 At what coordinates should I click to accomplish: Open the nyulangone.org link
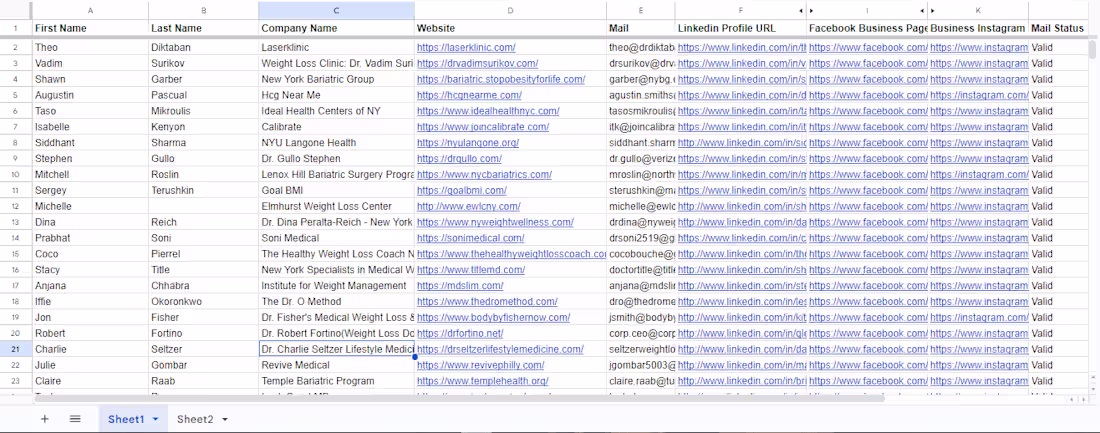tap(468, 142)
